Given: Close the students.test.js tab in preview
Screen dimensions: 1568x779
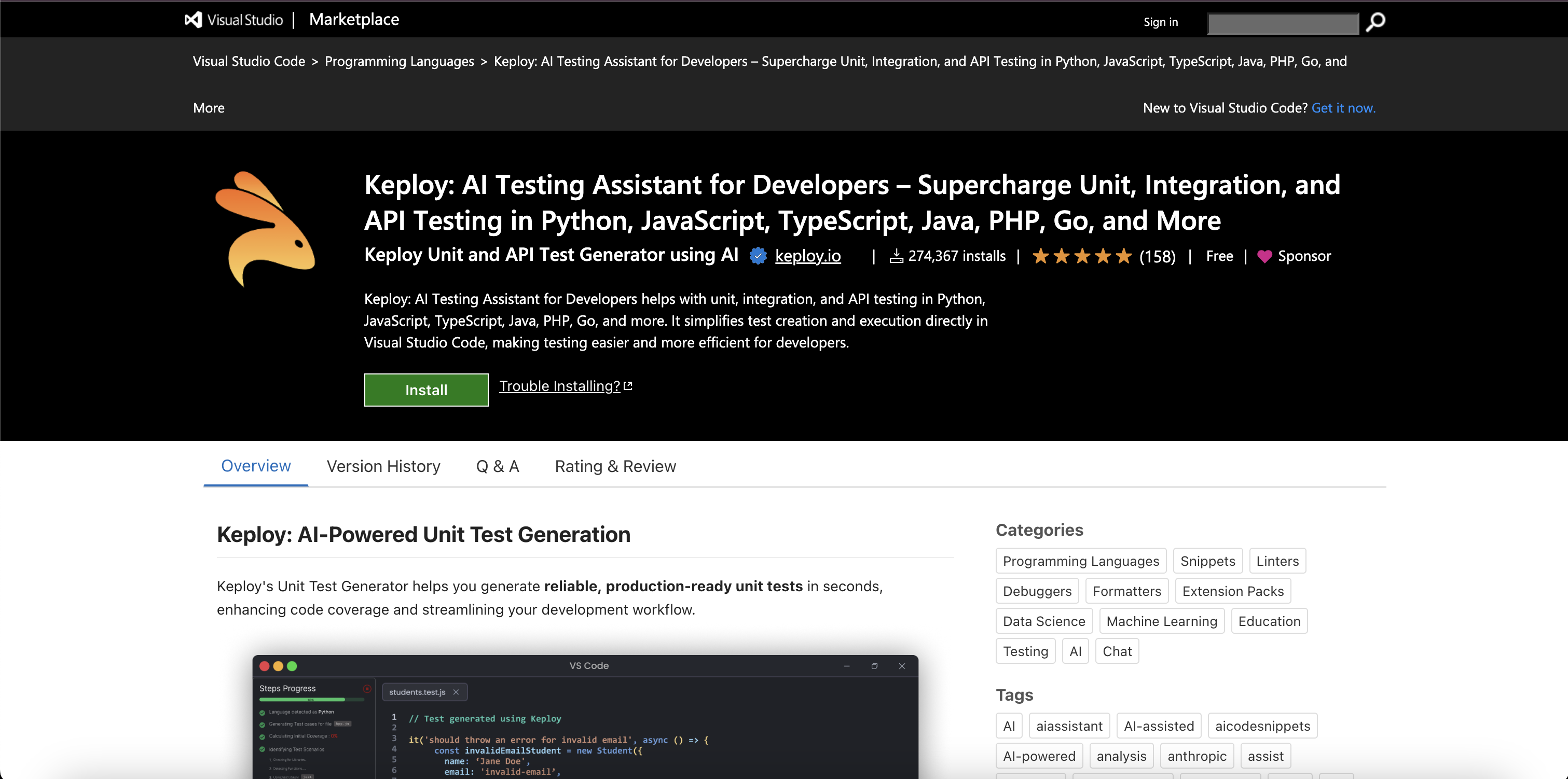Looking at the screenshot, I should tap(456, 692).
